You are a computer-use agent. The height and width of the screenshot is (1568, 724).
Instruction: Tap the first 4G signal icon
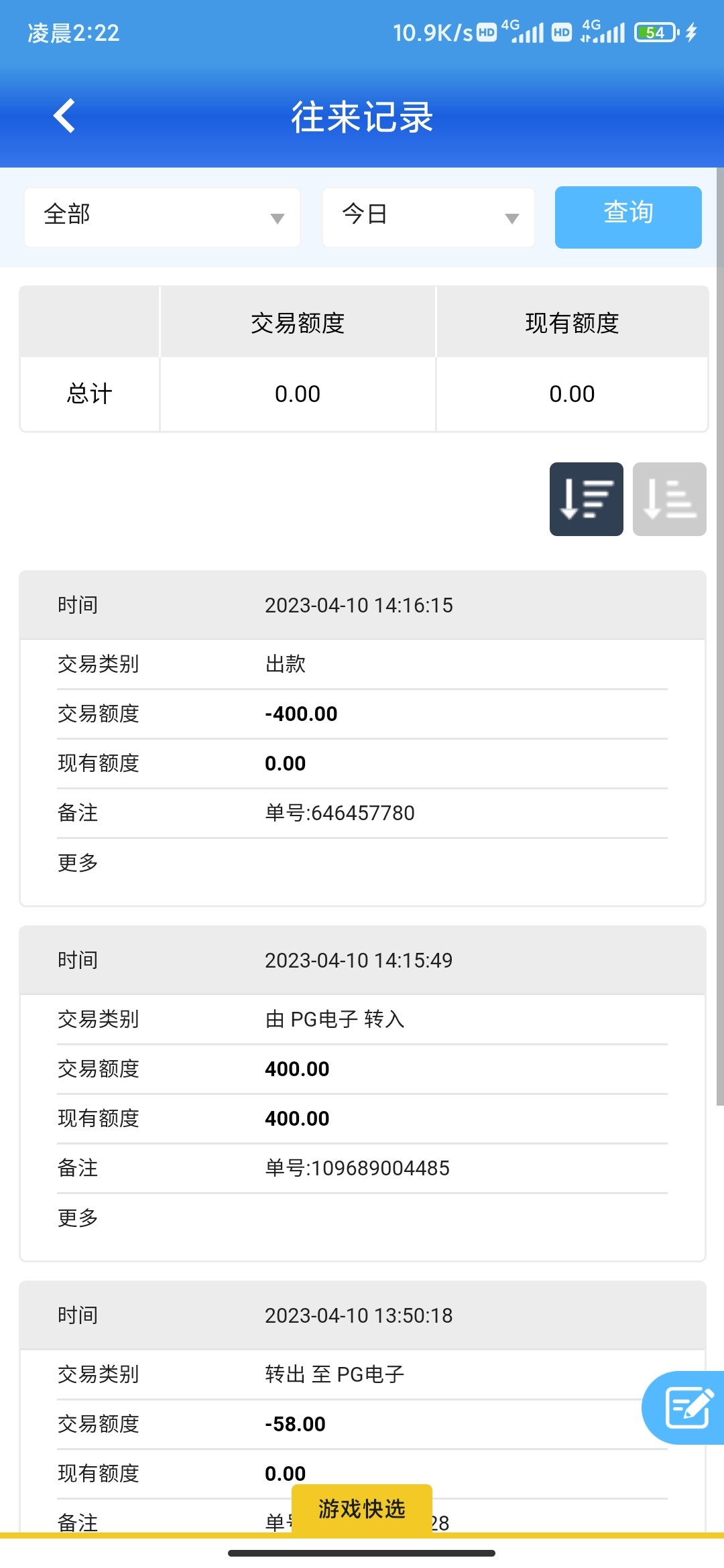coord(524,32)
